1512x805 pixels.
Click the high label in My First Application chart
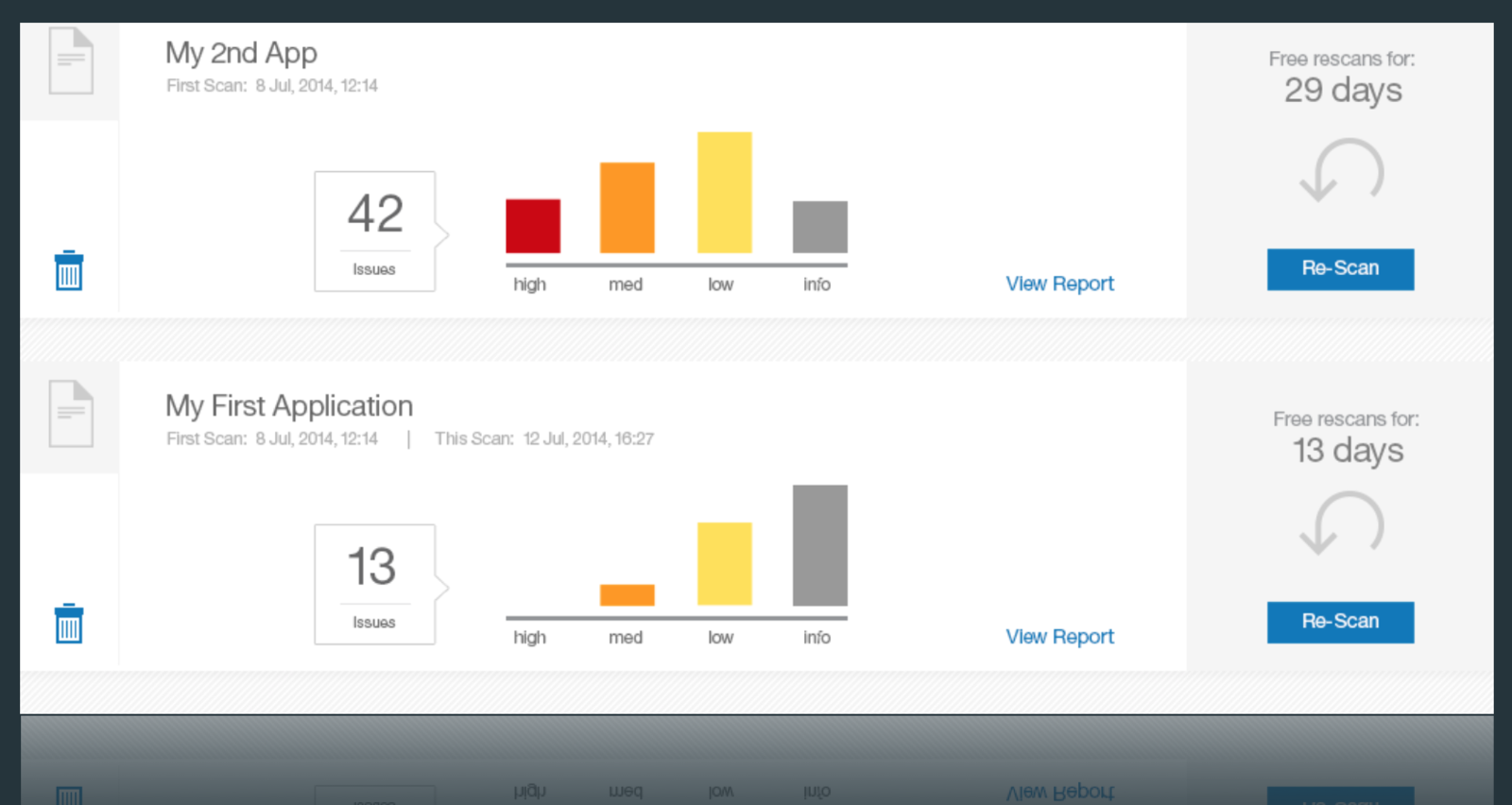point(530,638)
